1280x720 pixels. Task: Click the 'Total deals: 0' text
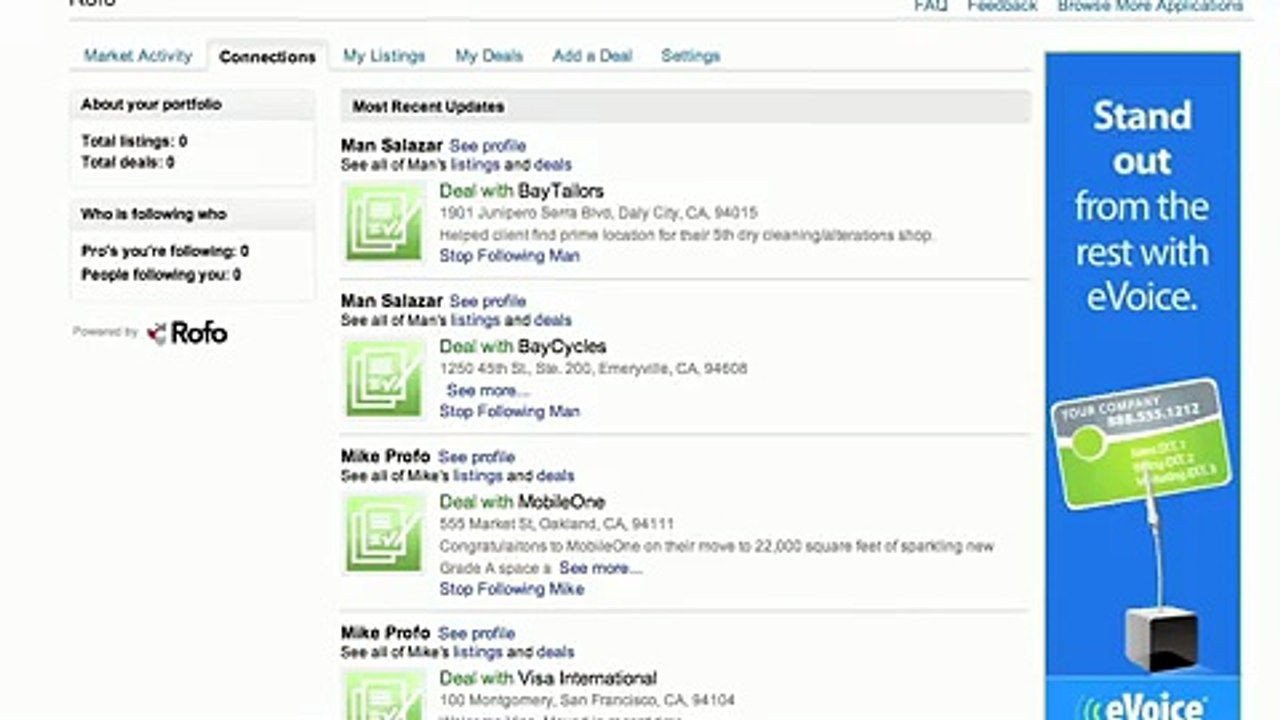click(128, 162)
